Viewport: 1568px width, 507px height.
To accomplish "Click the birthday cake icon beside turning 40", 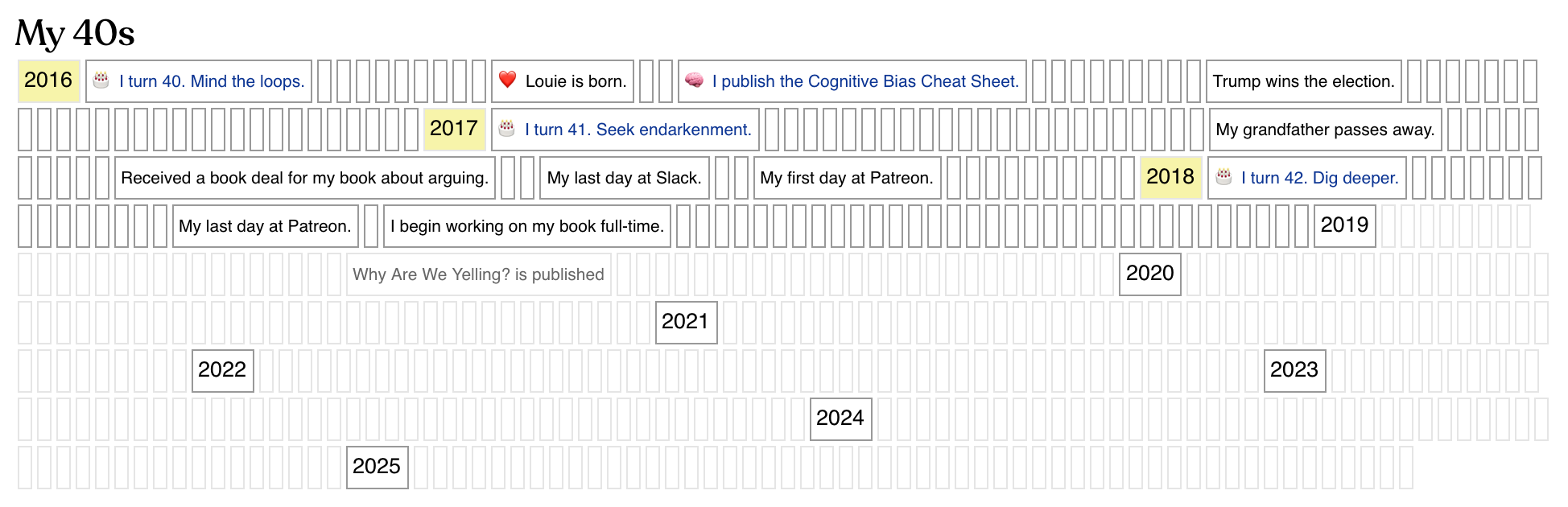I will coord(101,80).
